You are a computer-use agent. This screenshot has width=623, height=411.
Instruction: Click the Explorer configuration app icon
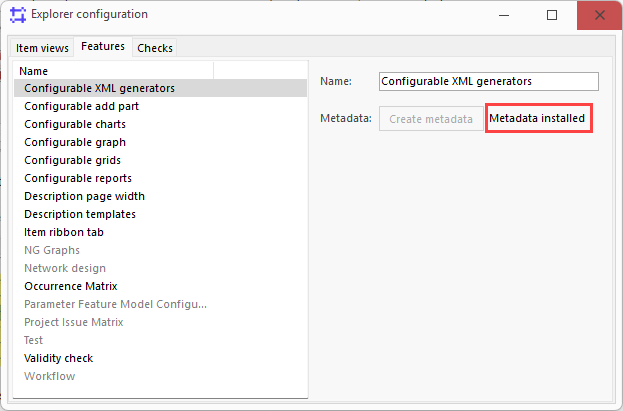(x=17, y=15)
